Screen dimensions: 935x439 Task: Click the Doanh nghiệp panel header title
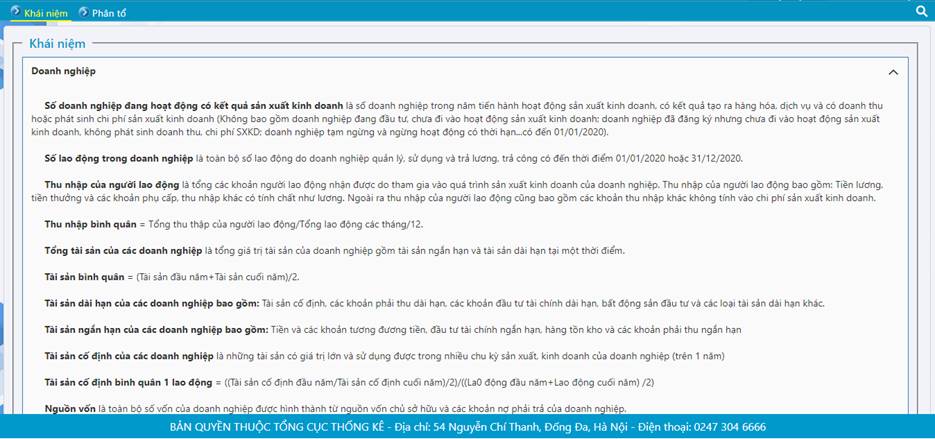[63, 72]
